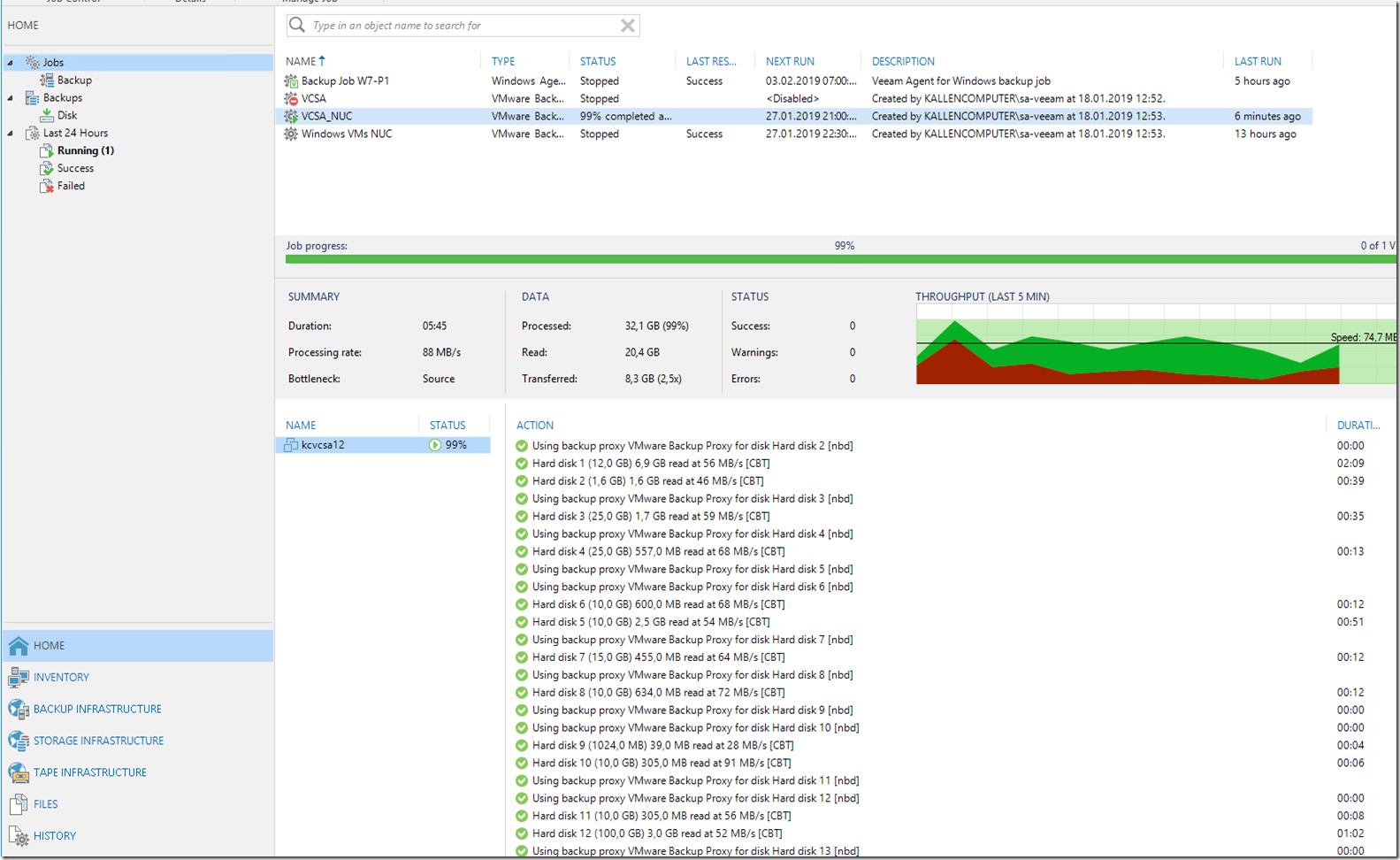Click the disabled VCSA job icon
This screenshot has width=1400, height=860.
coord(291,98)
